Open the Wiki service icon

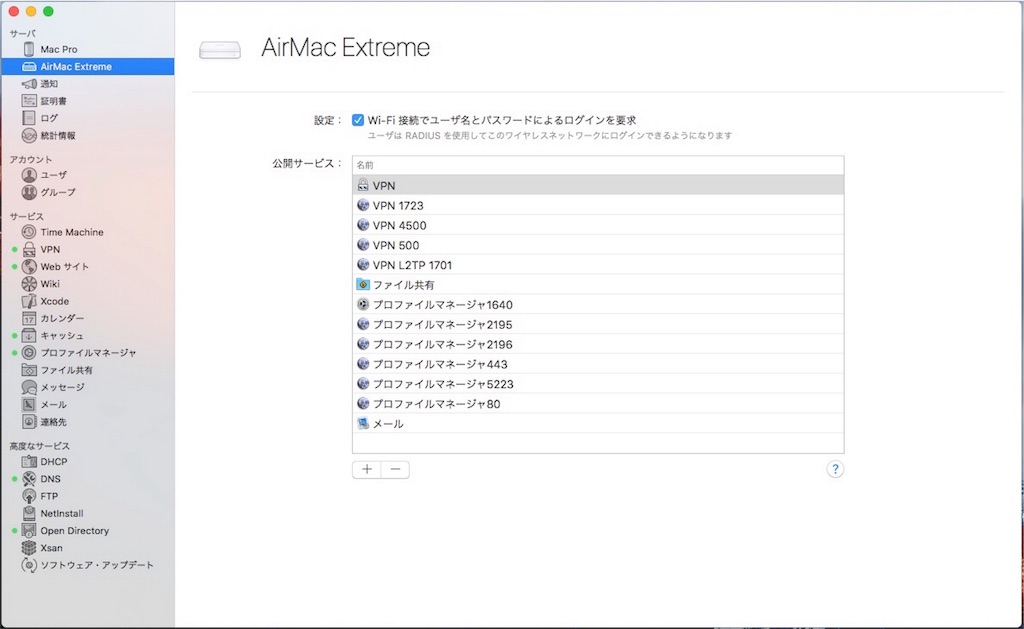coord(29,283)
